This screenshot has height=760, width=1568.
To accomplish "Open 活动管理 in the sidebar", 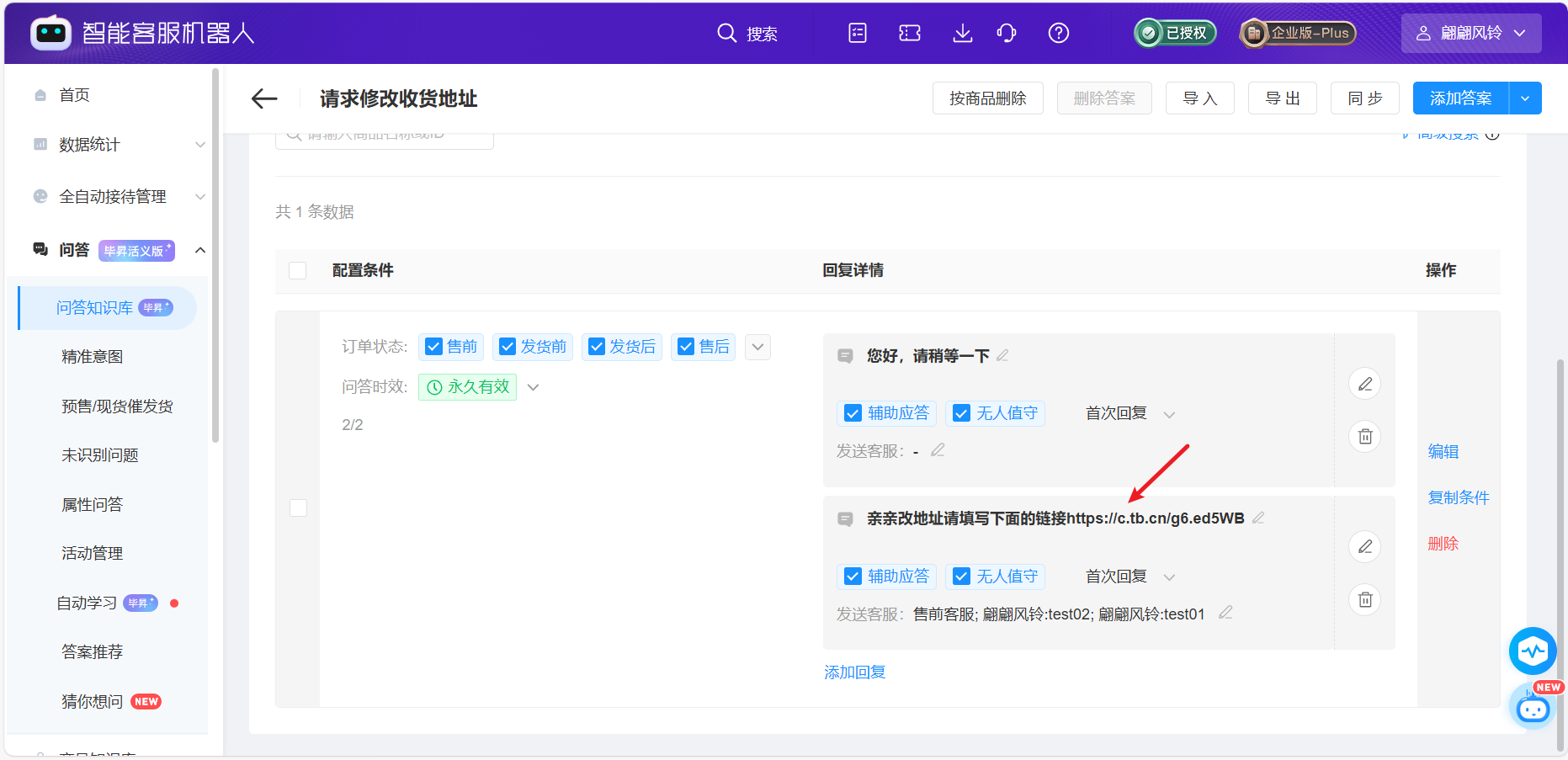I will [92, 554].
